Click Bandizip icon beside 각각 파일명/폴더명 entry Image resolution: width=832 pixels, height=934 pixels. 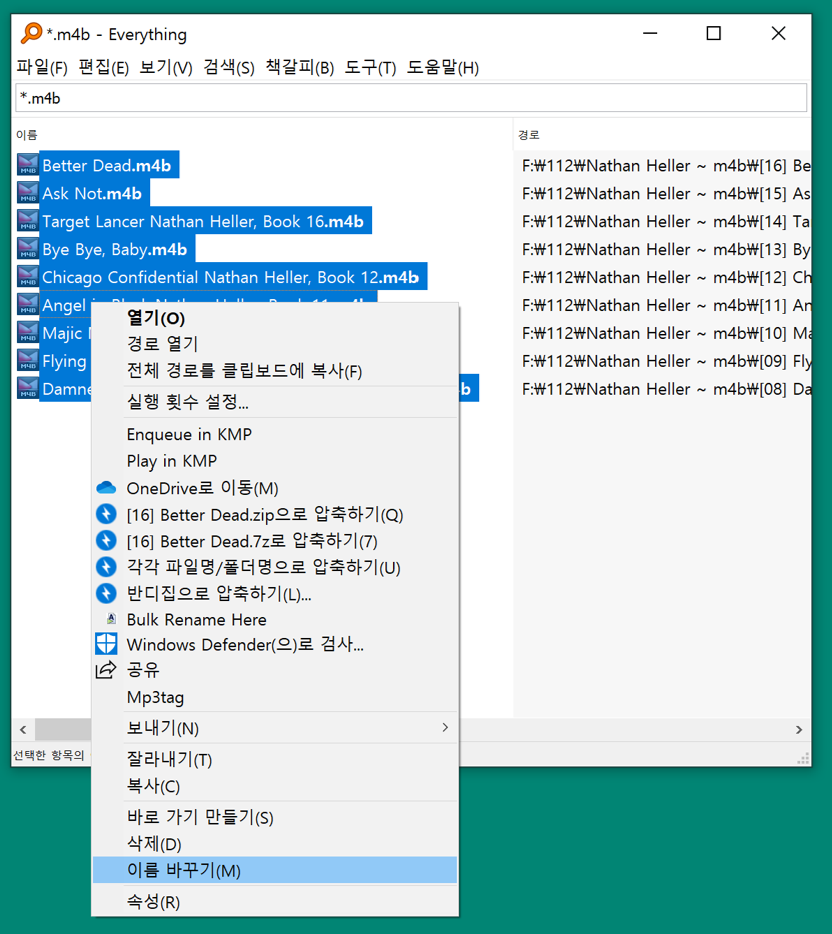click(106, 566)
